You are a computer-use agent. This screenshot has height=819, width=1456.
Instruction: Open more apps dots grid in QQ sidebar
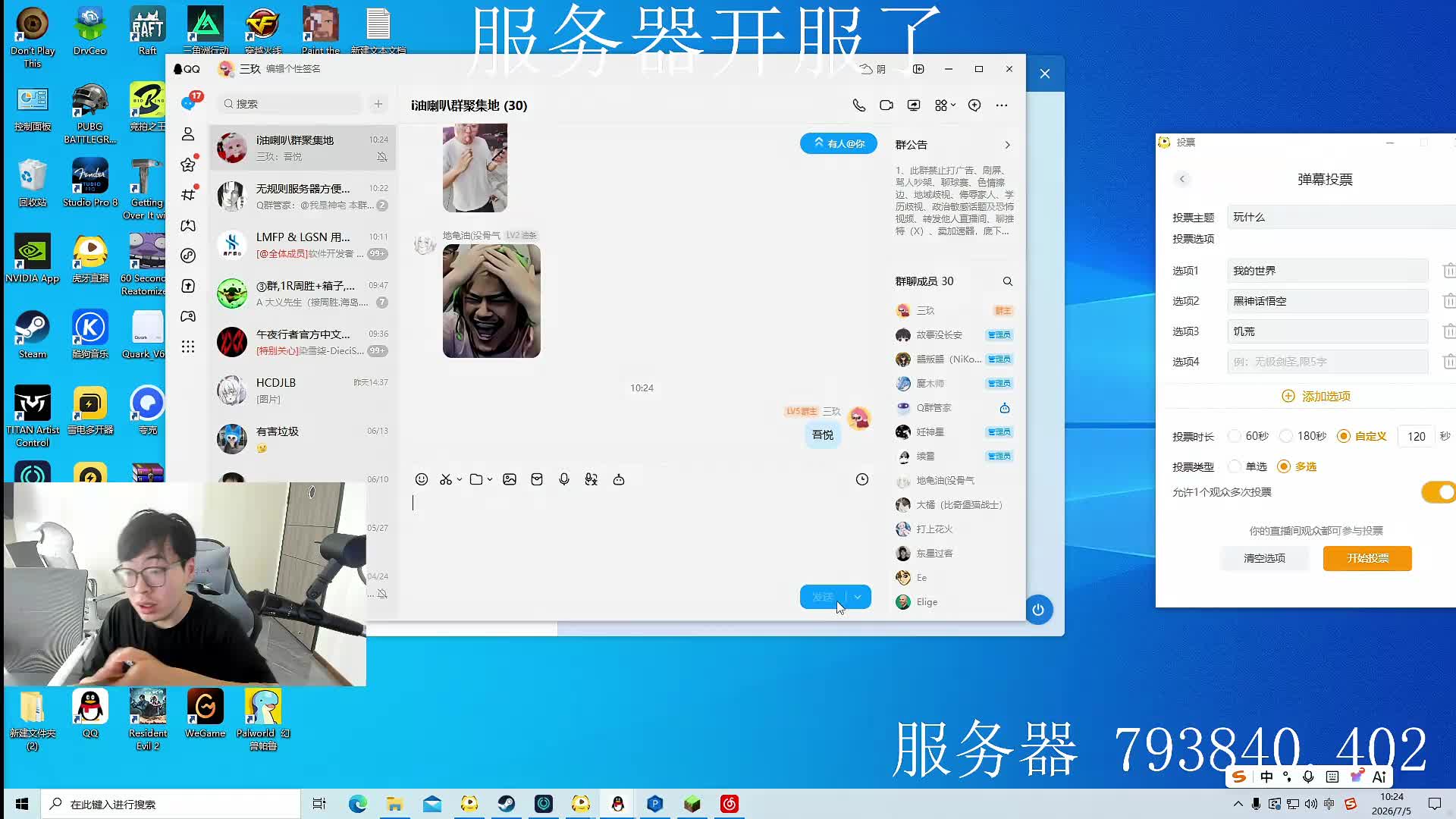click(x=188, y=347)
